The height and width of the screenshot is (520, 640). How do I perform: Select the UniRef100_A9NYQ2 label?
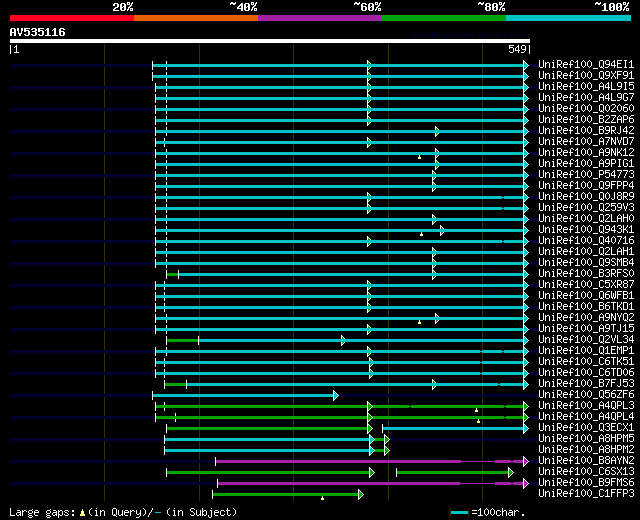586,318
